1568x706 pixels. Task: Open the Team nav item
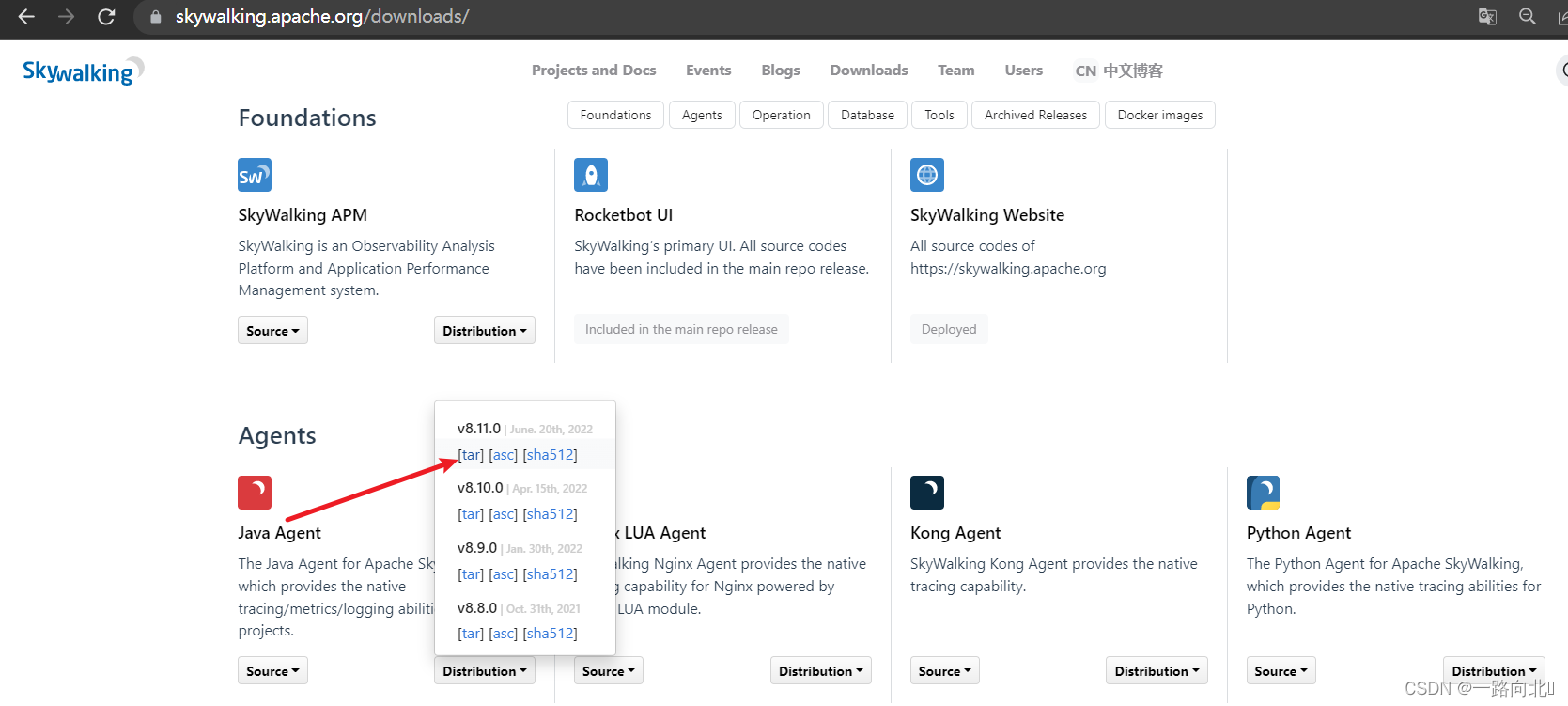point(956,71)
